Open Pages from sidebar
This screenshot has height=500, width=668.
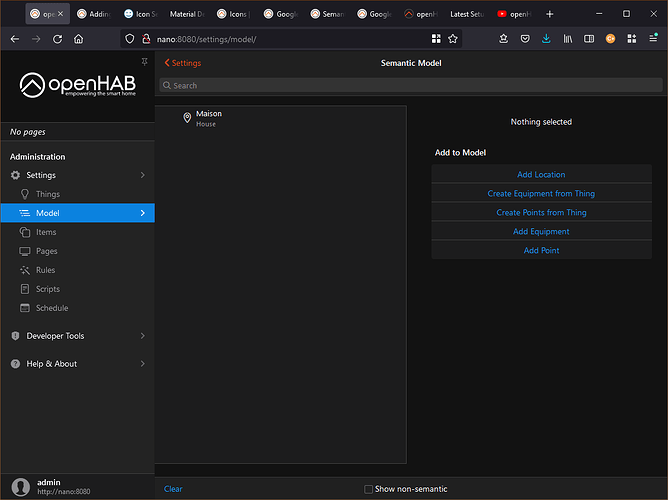pyautogui.click(x=78, y=251)
